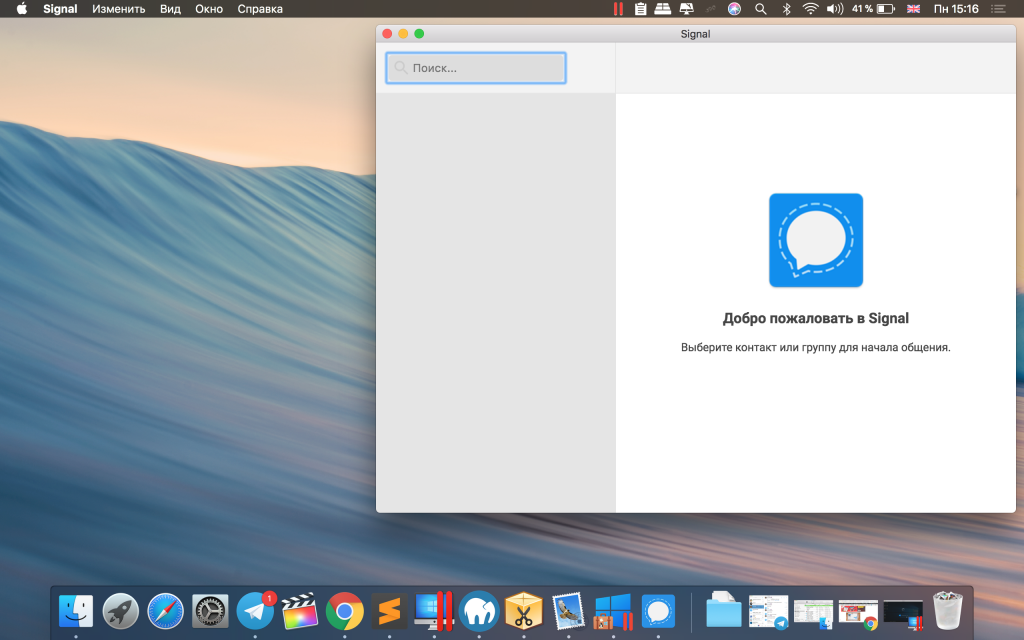The width and height of the screenshot is (1024, 640).
Task: Click the Поиск search field in Signal
Action: click(475, 68)
